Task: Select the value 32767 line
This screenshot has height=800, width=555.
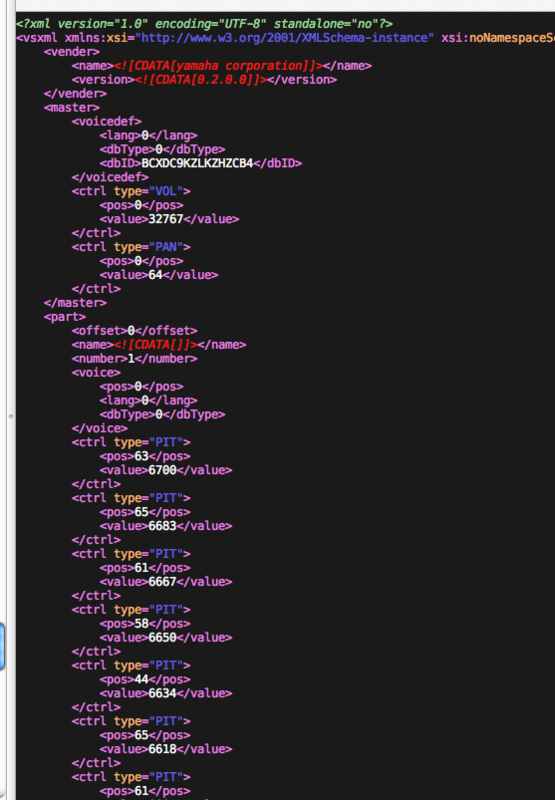Action: (x=169, y=219)
